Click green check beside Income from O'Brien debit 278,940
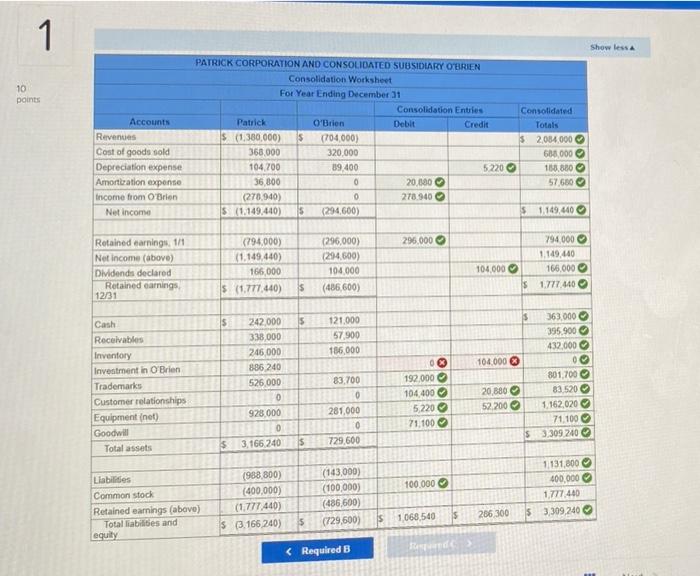Viewport: 700px width, 576px height. [x=440, y=196]
